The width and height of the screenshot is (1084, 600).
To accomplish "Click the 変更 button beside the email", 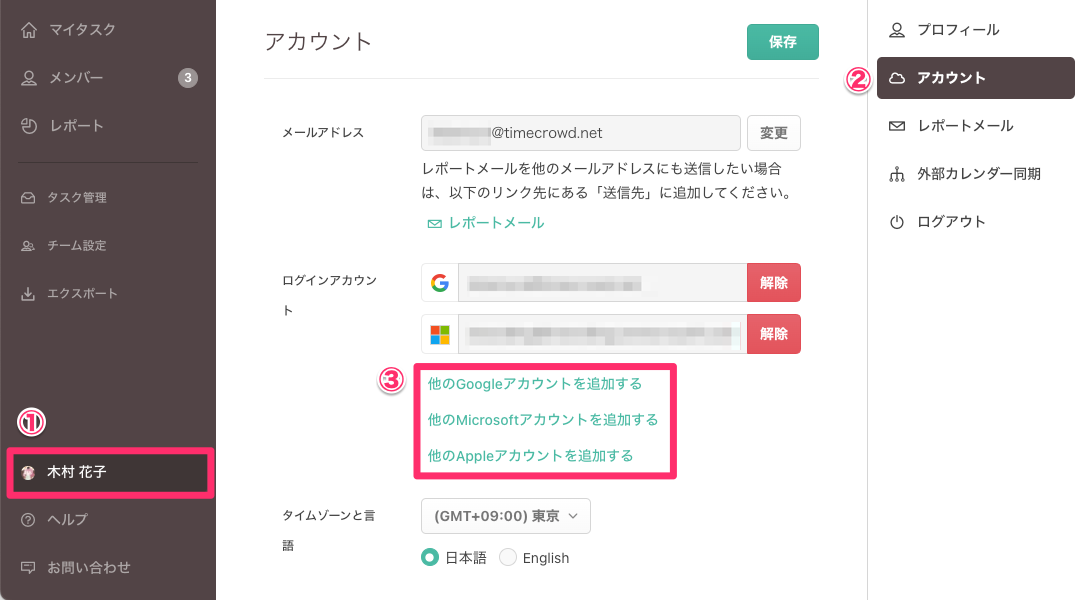I will (774, 133).
